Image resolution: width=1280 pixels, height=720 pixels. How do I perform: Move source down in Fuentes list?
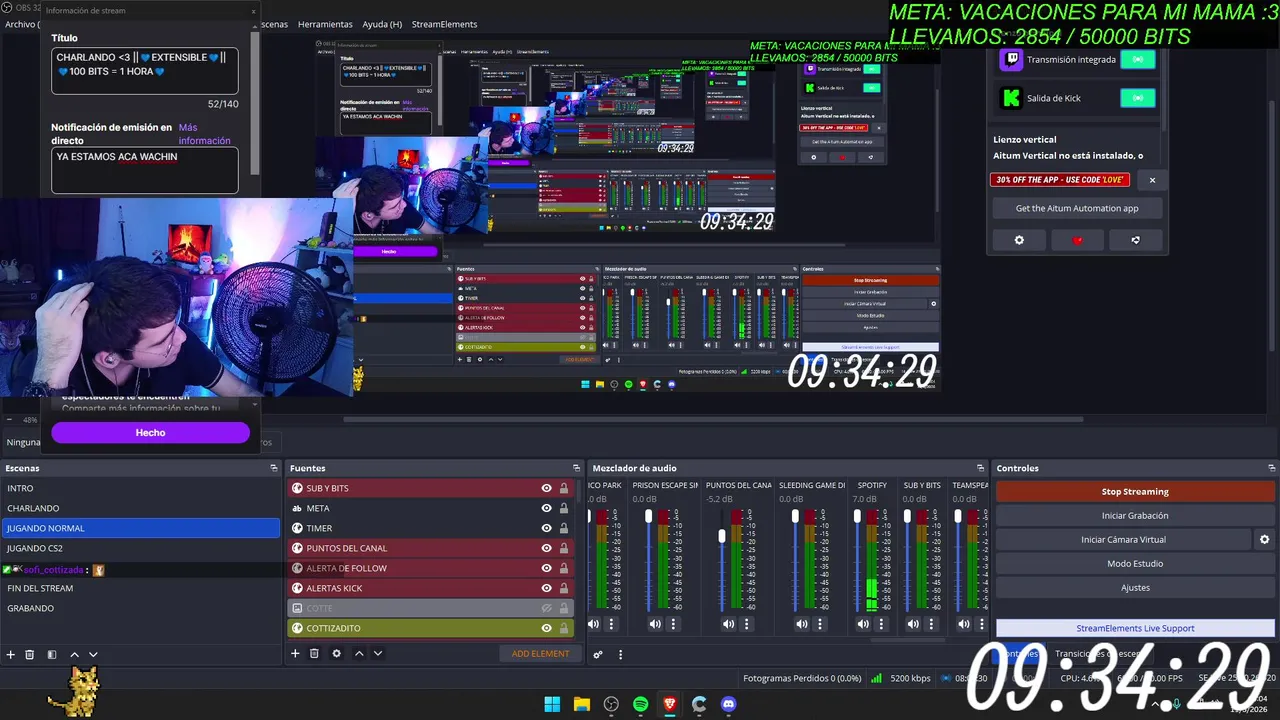(377, 653)
